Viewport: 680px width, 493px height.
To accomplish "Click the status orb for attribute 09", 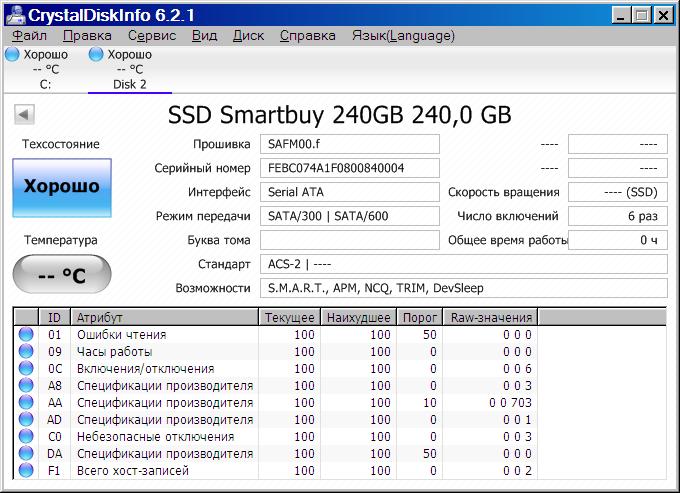I will tap(26, 351).
